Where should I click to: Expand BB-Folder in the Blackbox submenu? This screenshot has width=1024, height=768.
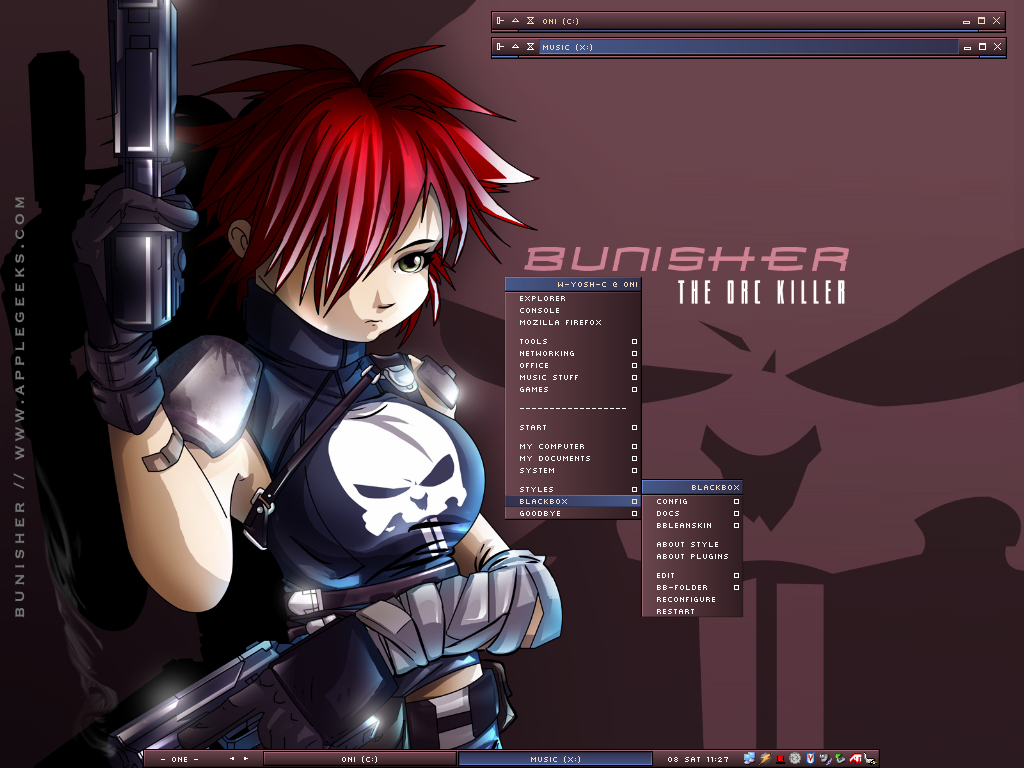pyautogui.click(x=692, y=588)
